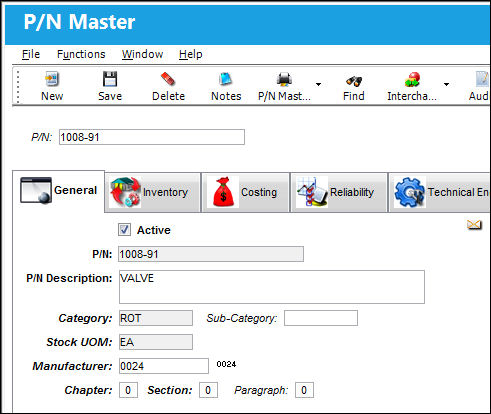Click the P/N Description text box
Viewport: 491px width, 414px height.
coord(272,287)
